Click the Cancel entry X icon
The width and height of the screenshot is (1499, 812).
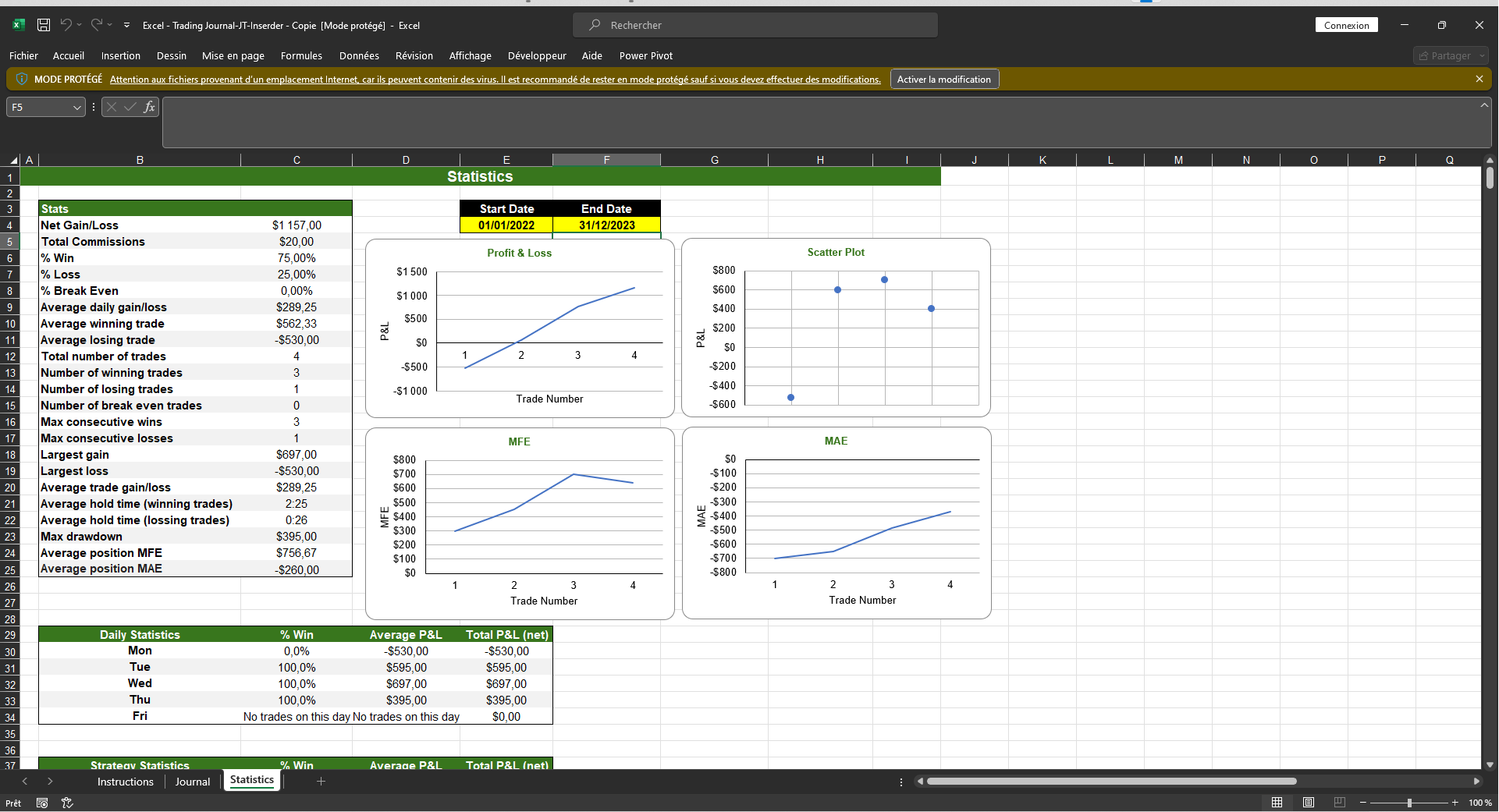coord(112,107)
